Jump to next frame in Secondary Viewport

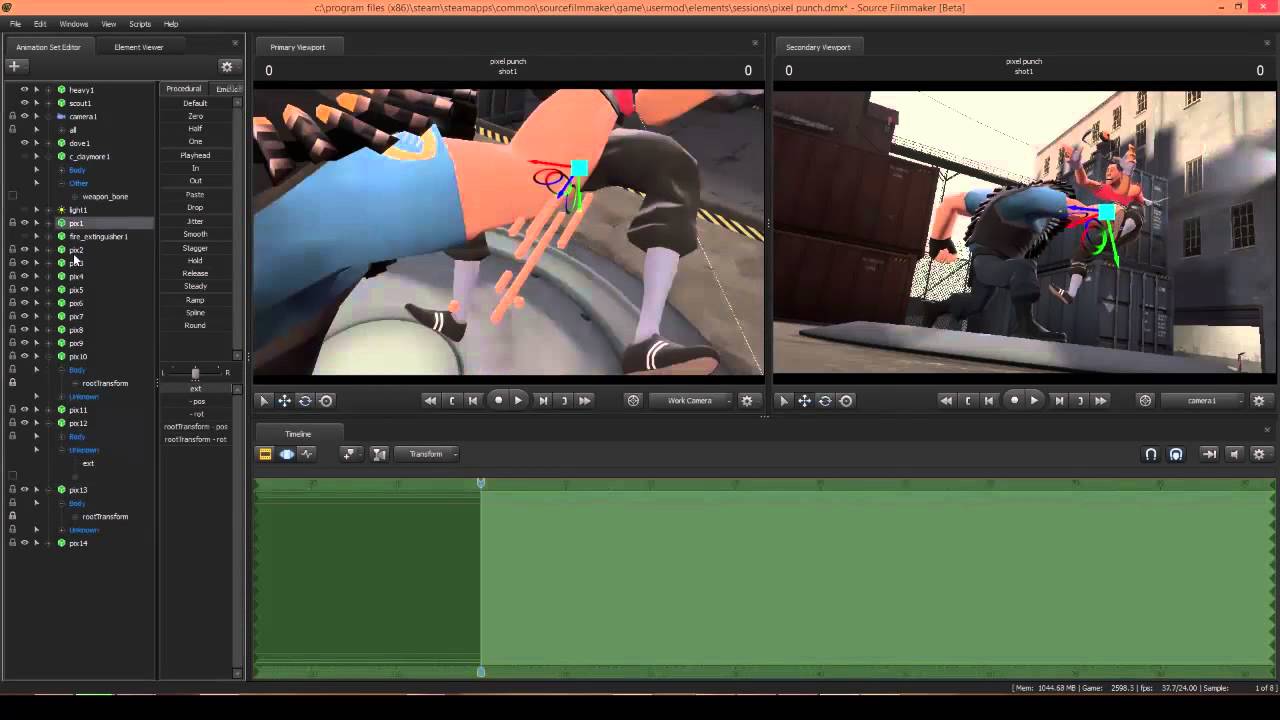1059,400
